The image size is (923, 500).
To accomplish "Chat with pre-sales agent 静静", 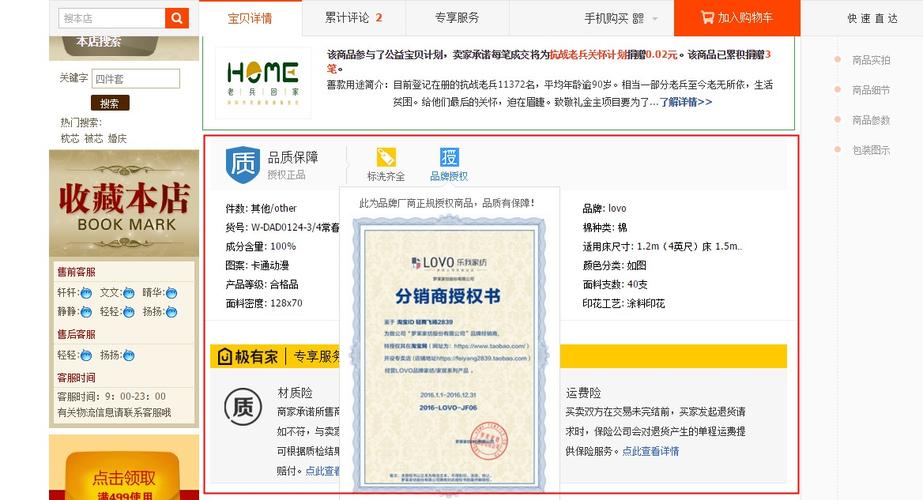I will click(74, 312).
